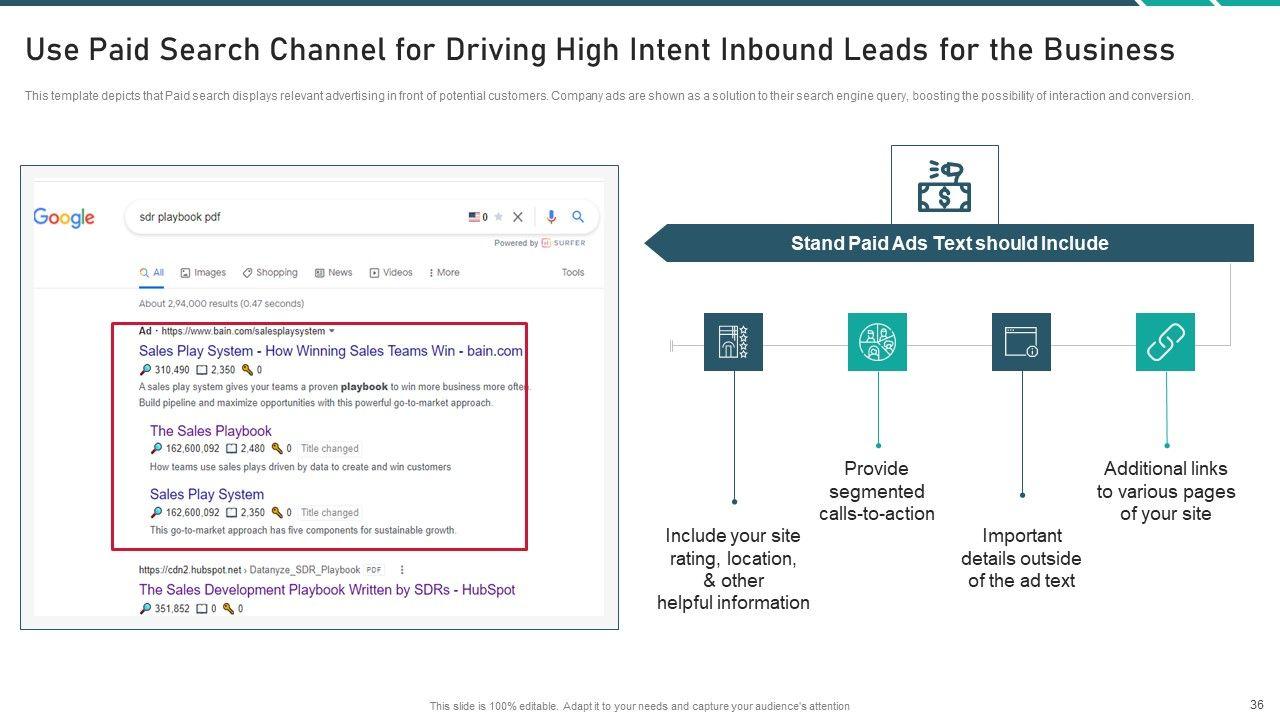Clear the search query with the X icon

(518, 217)
